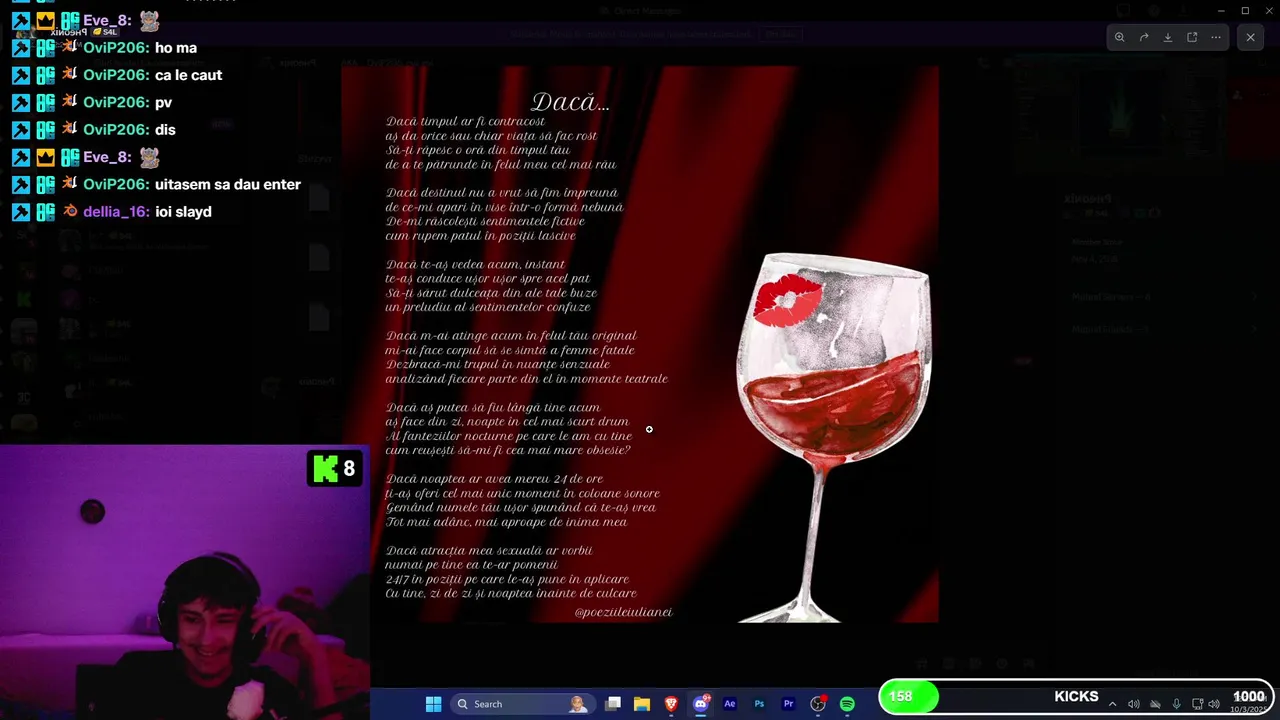This screenshot has height=720, width=1280.
Task: Click the Discord window minimize button
Action: [1221, 11]
